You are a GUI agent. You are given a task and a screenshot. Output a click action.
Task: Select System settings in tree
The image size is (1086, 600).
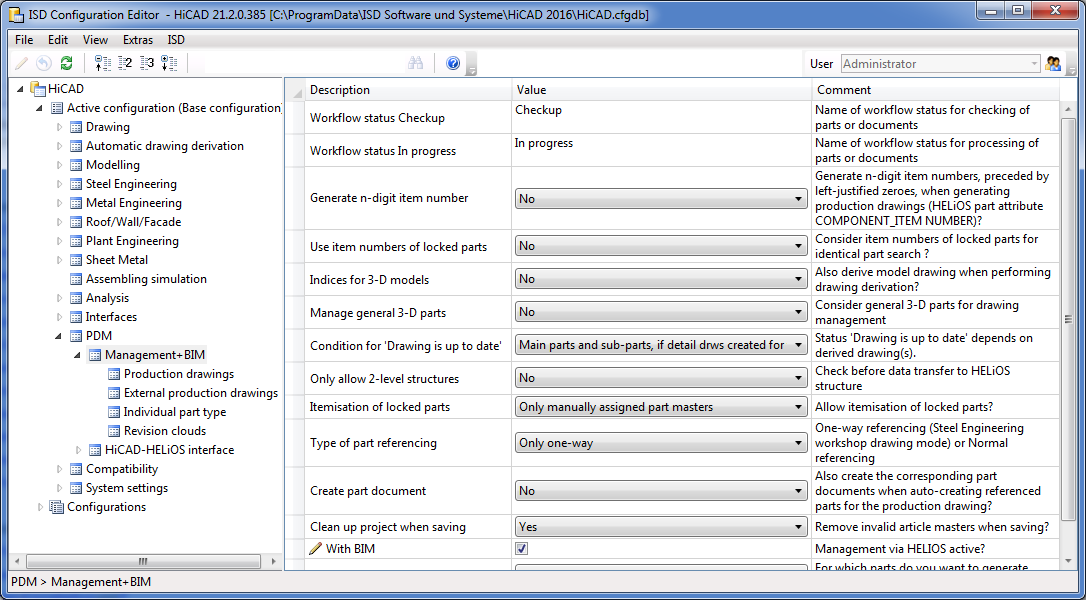127,488
